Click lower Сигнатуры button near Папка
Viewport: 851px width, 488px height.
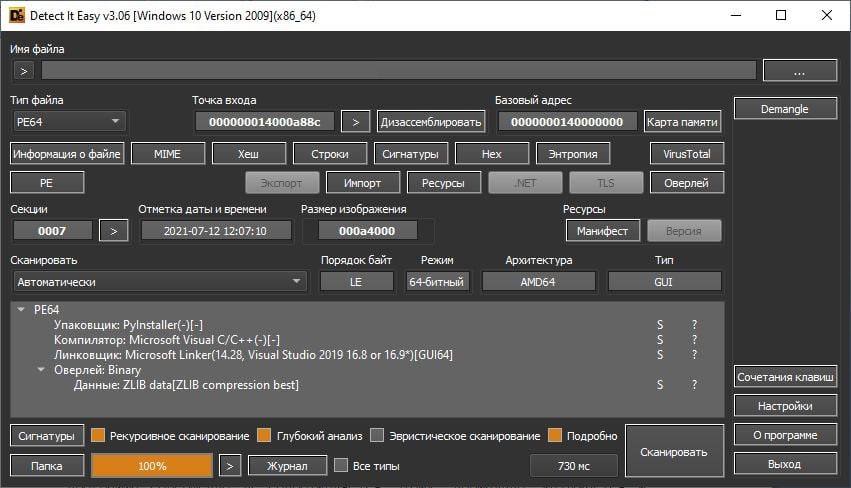(47, 436)
